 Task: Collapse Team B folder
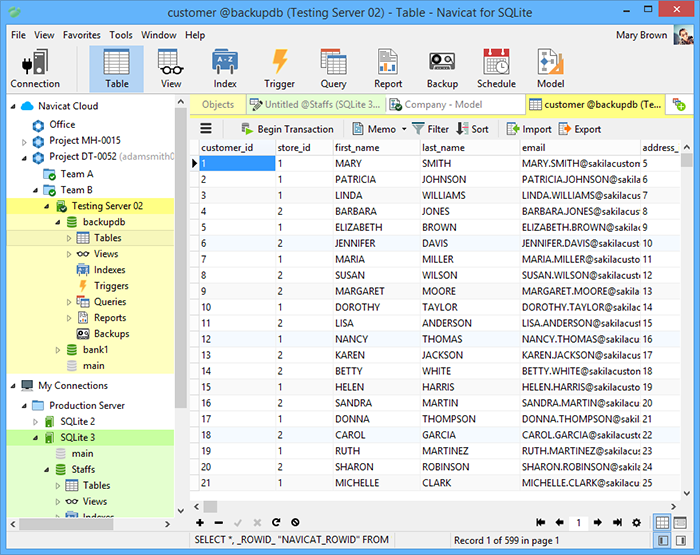click(x=35, y=191)
